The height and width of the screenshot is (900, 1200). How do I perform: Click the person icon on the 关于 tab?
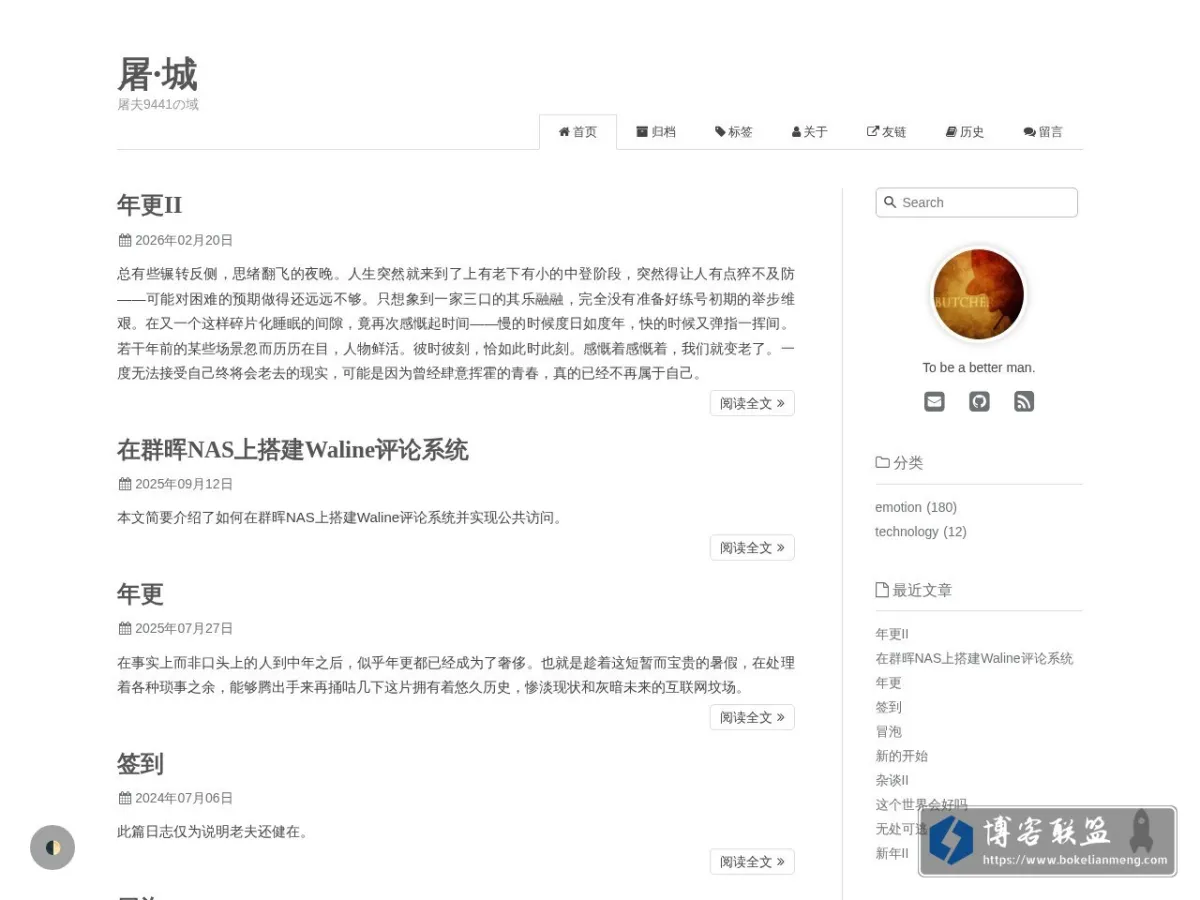click(797, 132)
